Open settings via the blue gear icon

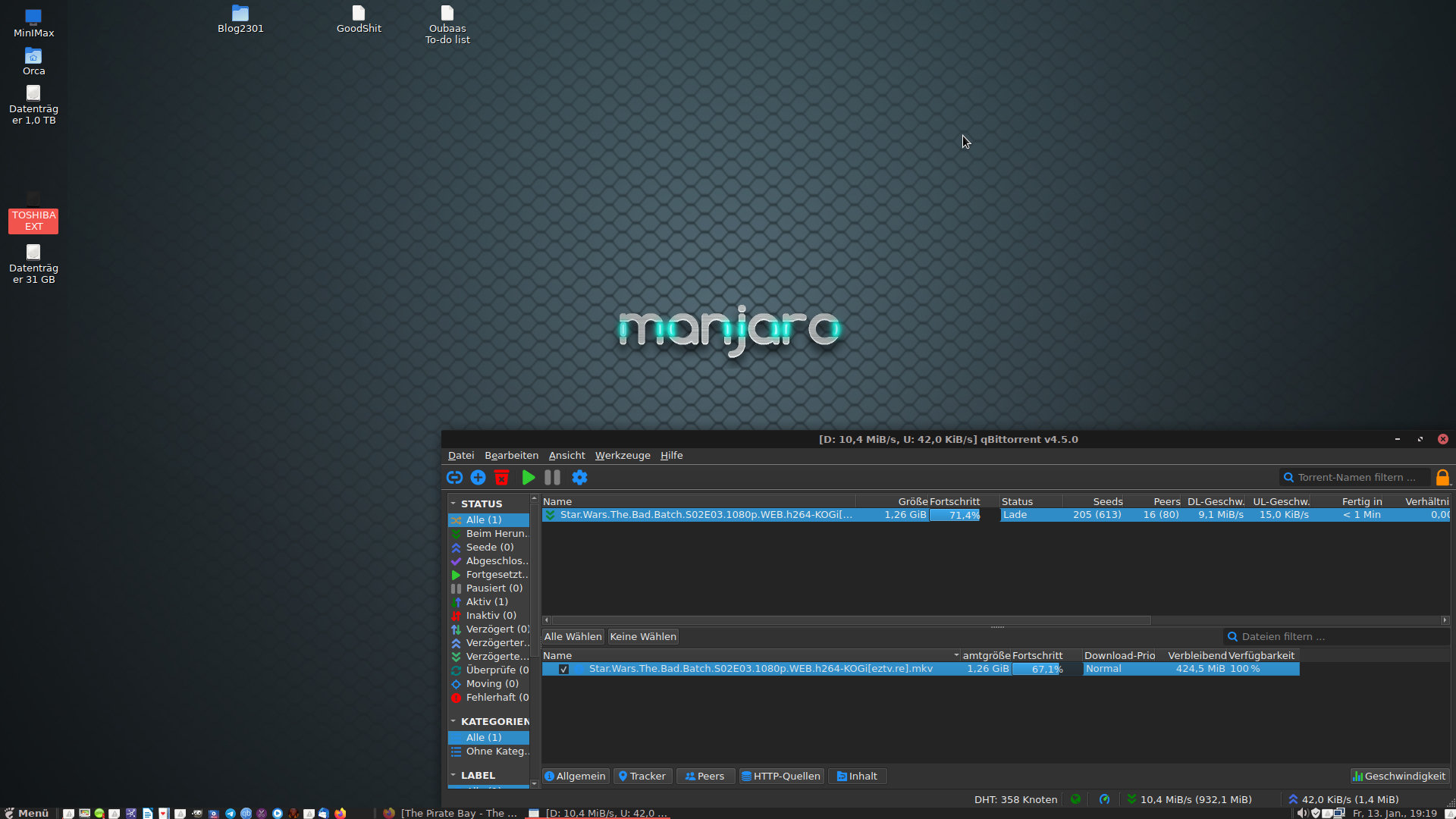click(x=579, y=477)
